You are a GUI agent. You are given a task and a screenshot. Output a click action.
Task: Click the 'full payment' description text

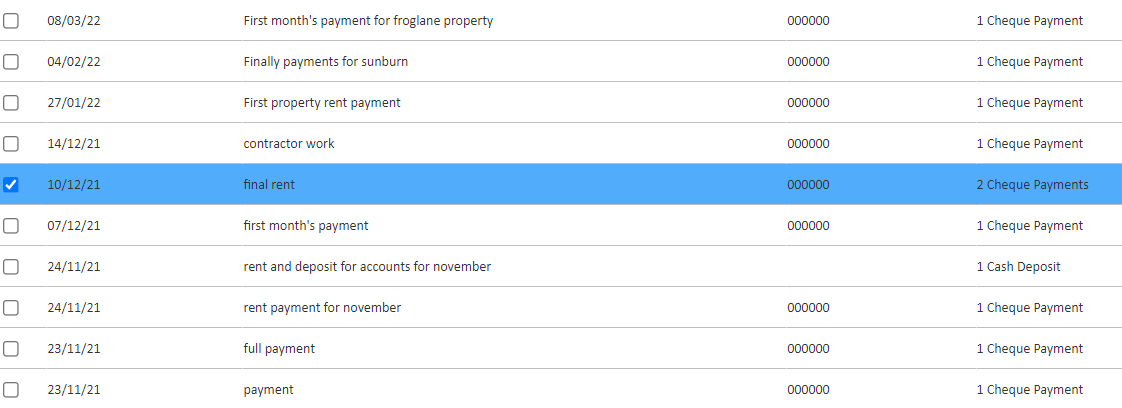[x=279, y=349]
